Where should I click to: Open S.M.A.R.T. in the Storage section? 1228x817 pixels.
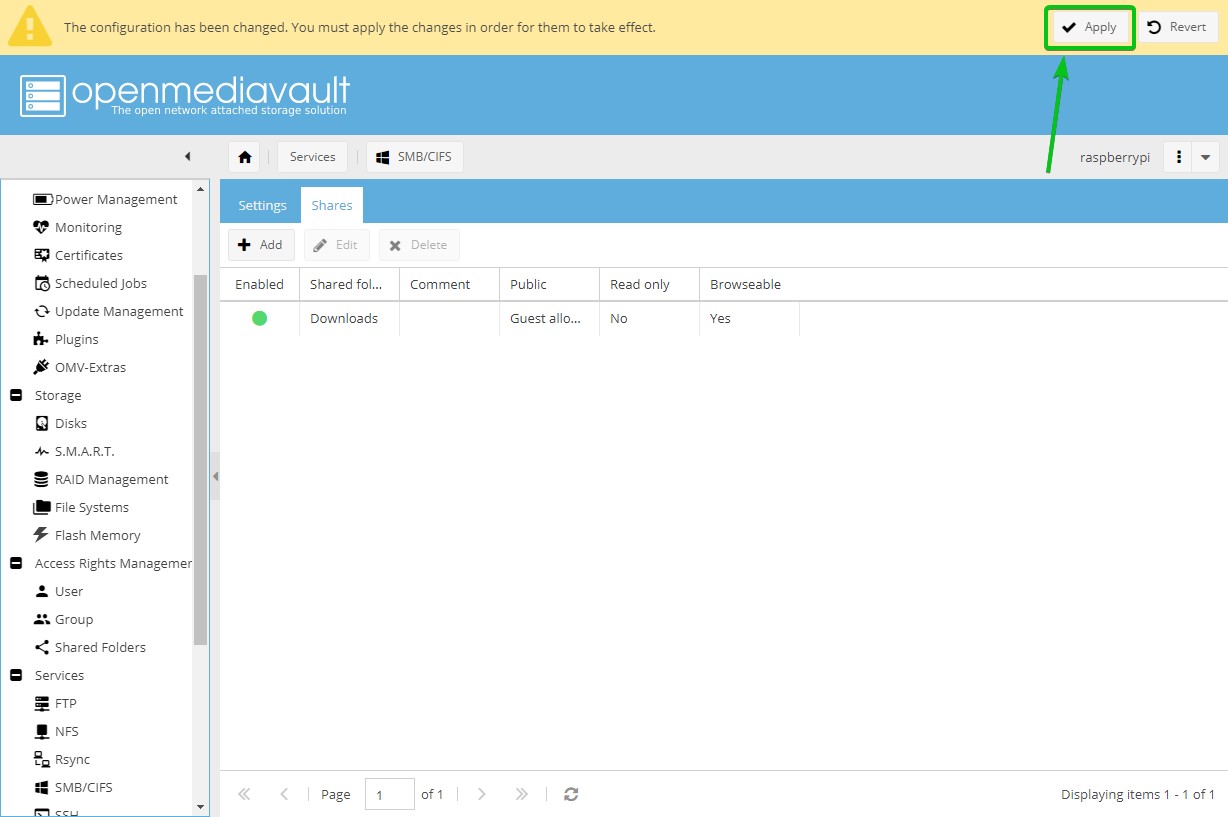click(x=84, y=451)
